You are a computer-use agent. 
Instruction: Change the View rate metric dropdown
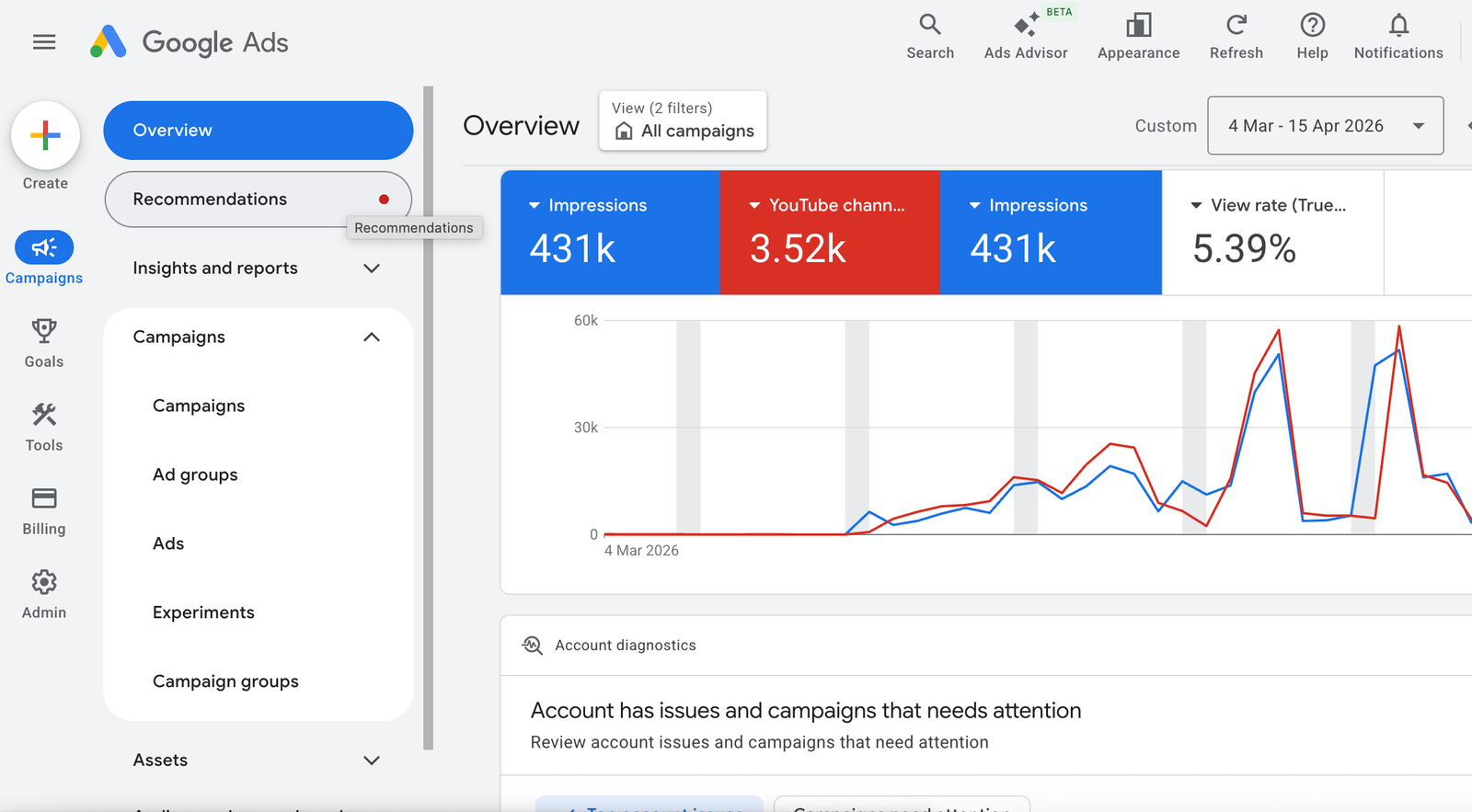[1269, 205]
